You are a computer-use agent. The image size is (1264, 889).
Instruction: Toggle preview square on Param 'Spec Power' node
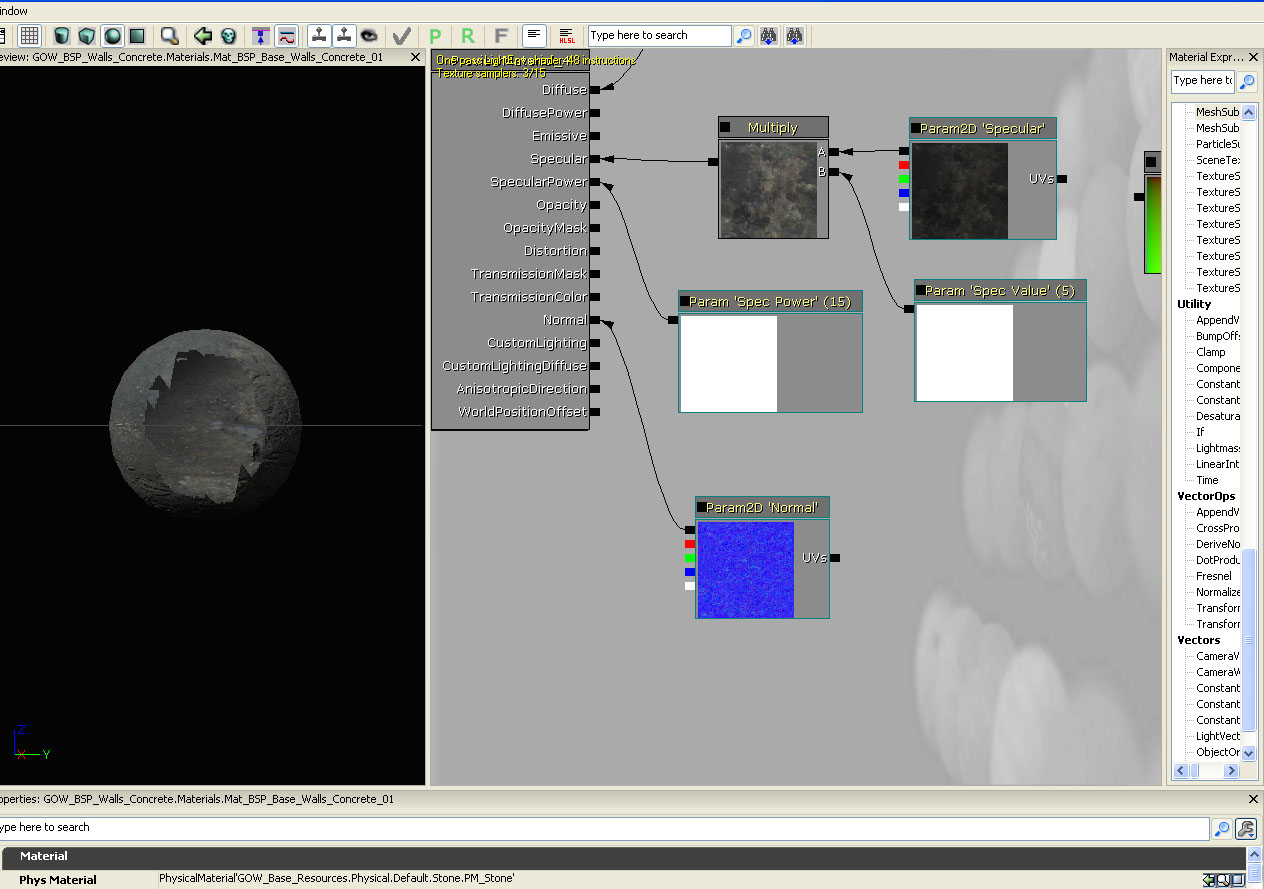685,301
